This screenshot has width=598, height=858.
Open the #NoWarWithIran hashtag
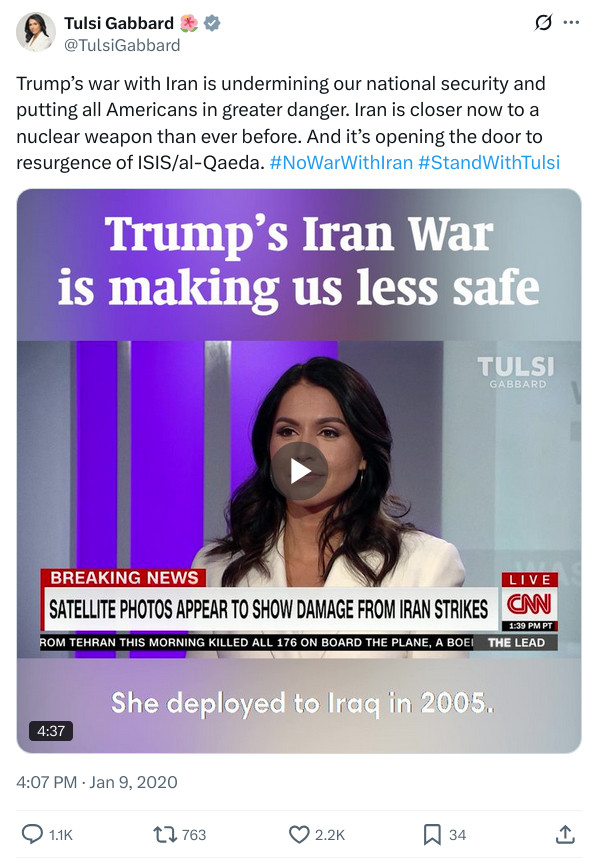coord(341,163)
